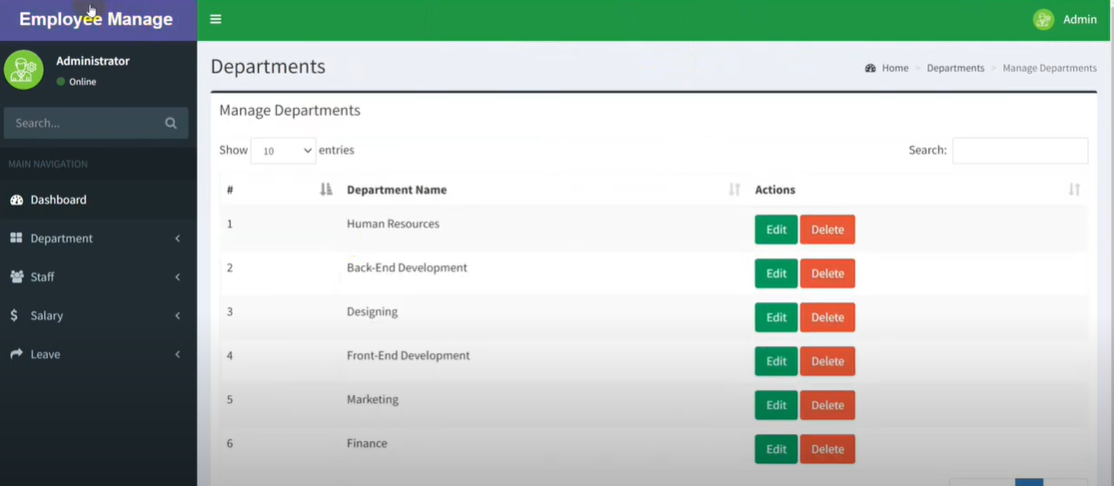The image size is (1114, 486).
Task: Open Dashboard from main navigation
Action: (x=58, y=200)
